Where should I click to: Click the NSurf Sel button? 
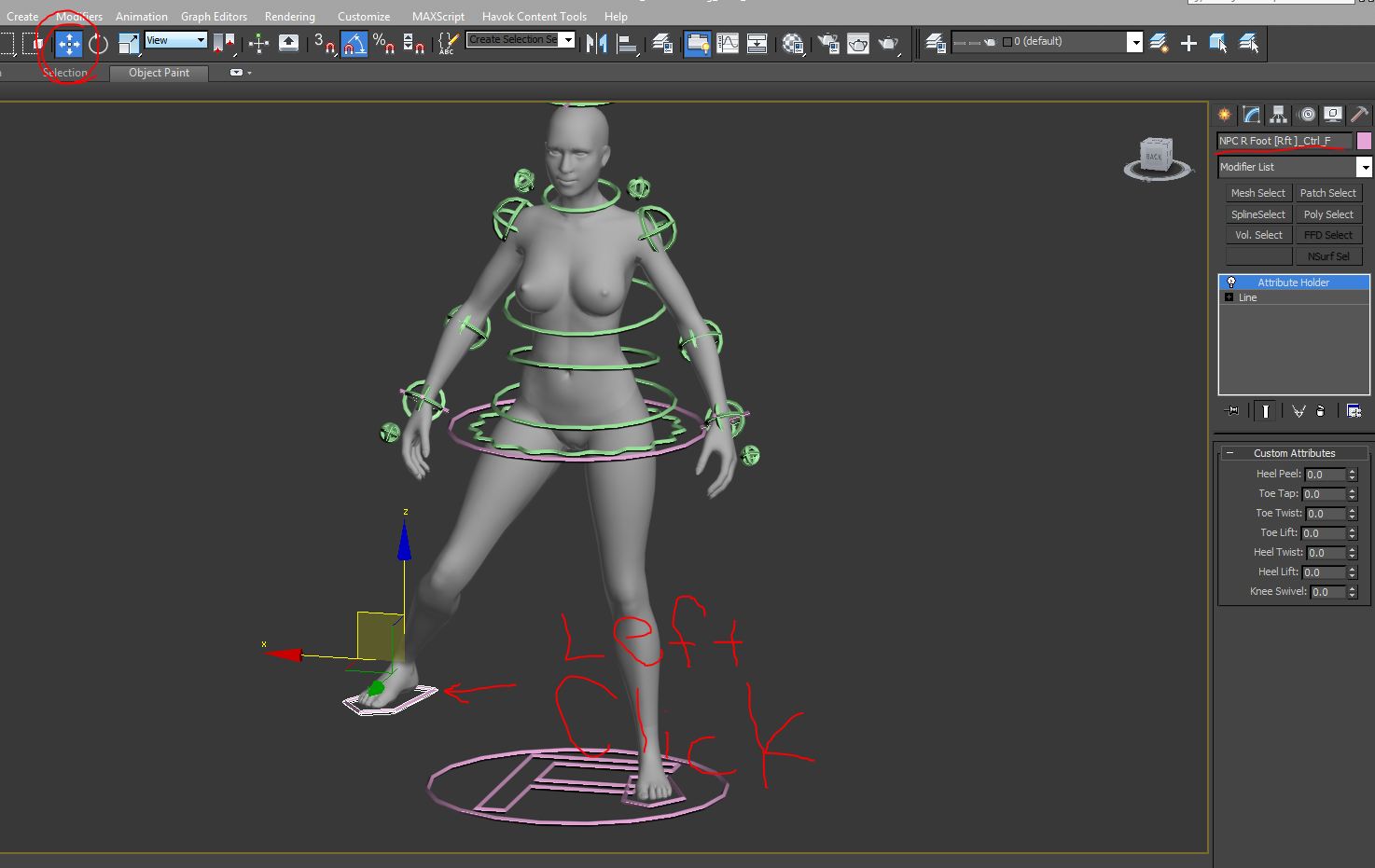click(x=1328, y=255)
